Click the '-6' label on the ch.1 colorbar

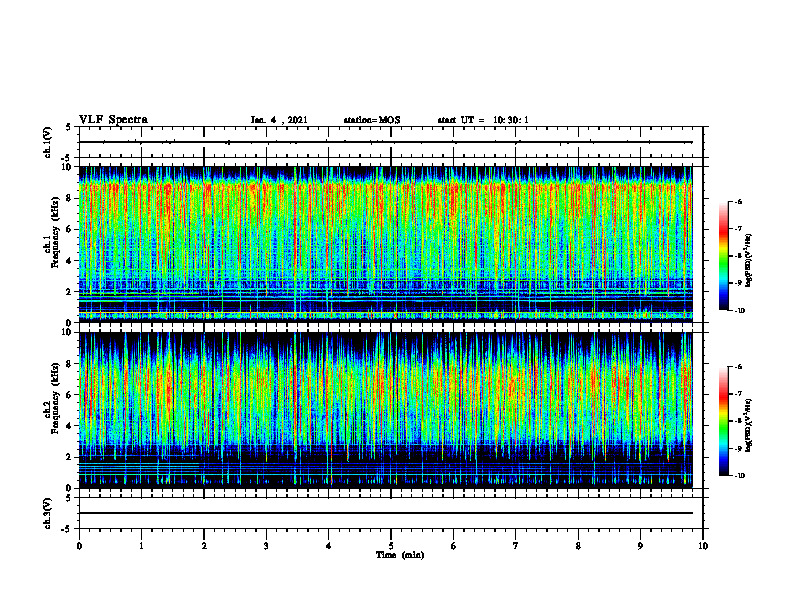coord(738,201)
